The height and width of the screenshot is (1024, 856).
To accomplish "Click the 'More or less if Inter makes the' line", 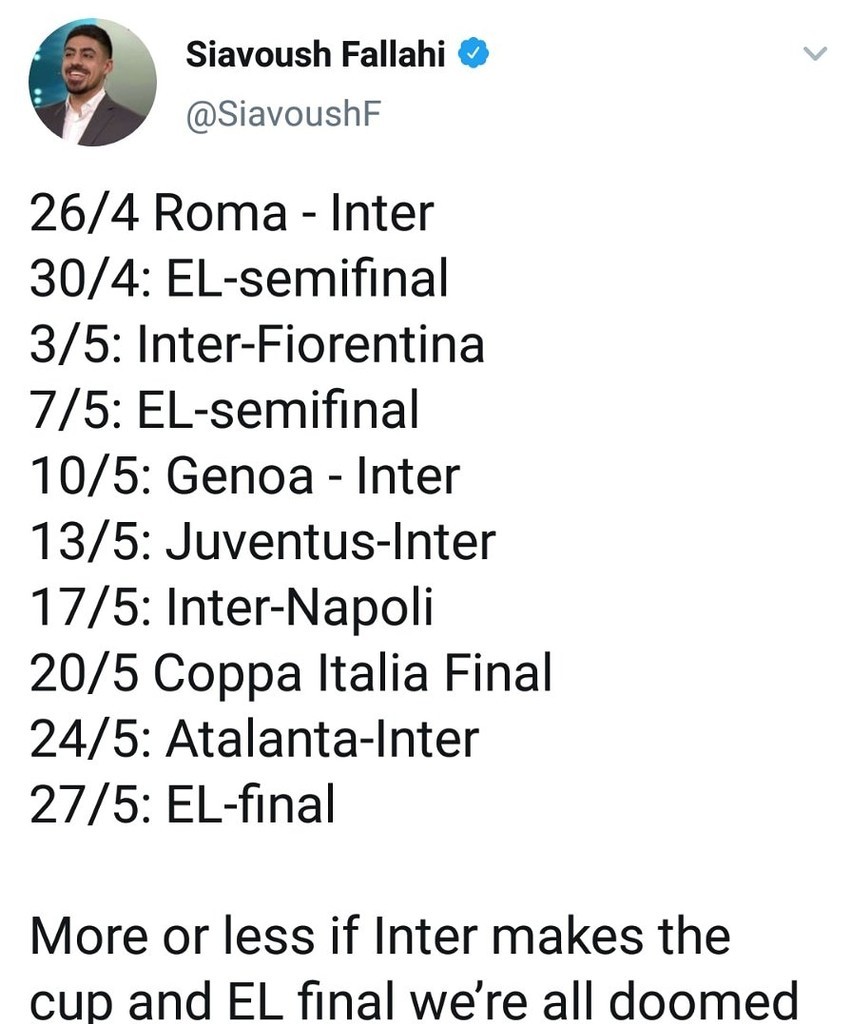I will pos(380,936).
